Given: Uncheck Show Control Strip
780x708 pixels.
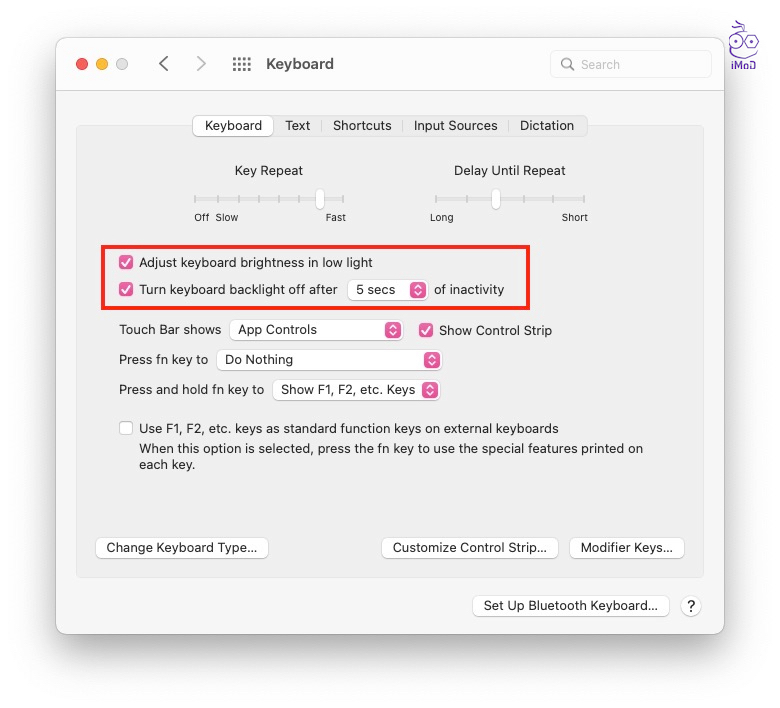Looking at the screenshot, I should 426,330.
